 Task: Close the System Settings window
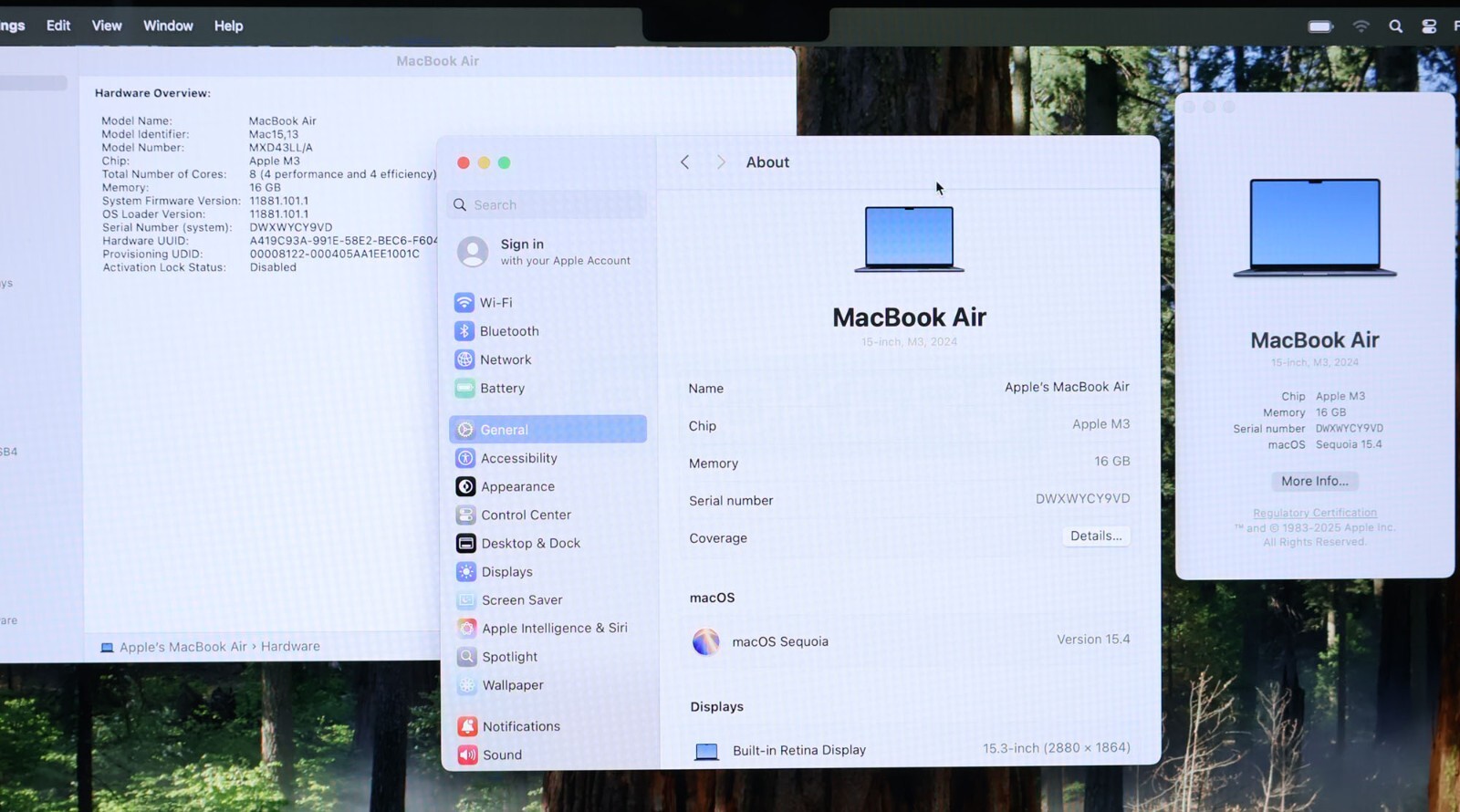pyautogui.click(x=464, y=162)
